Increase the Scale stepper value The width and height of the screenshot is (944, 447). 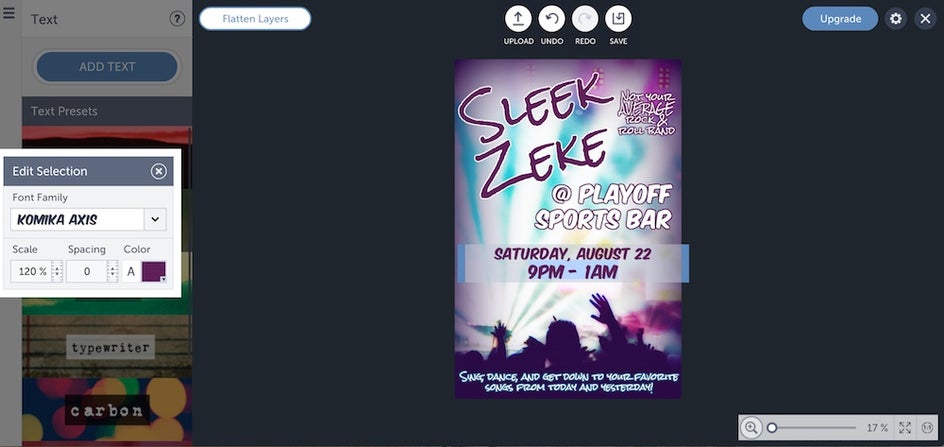point(57,267)
